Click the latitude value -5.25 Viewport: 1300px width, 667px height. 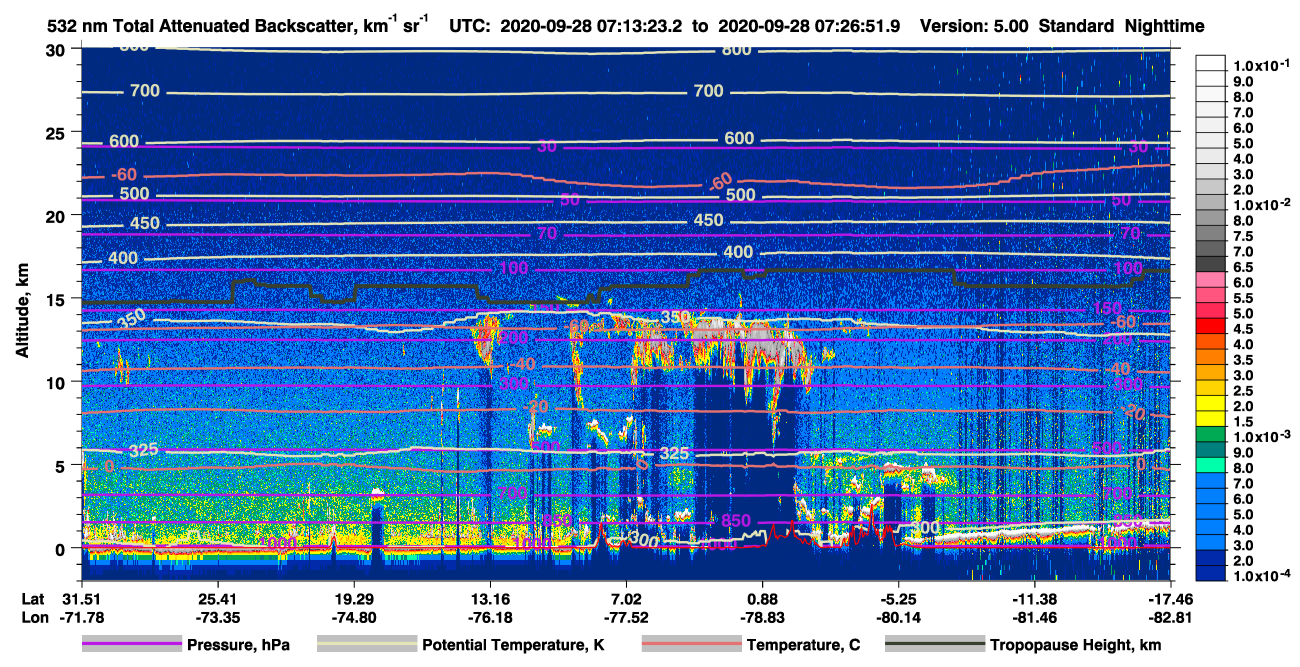coord(898,598)
